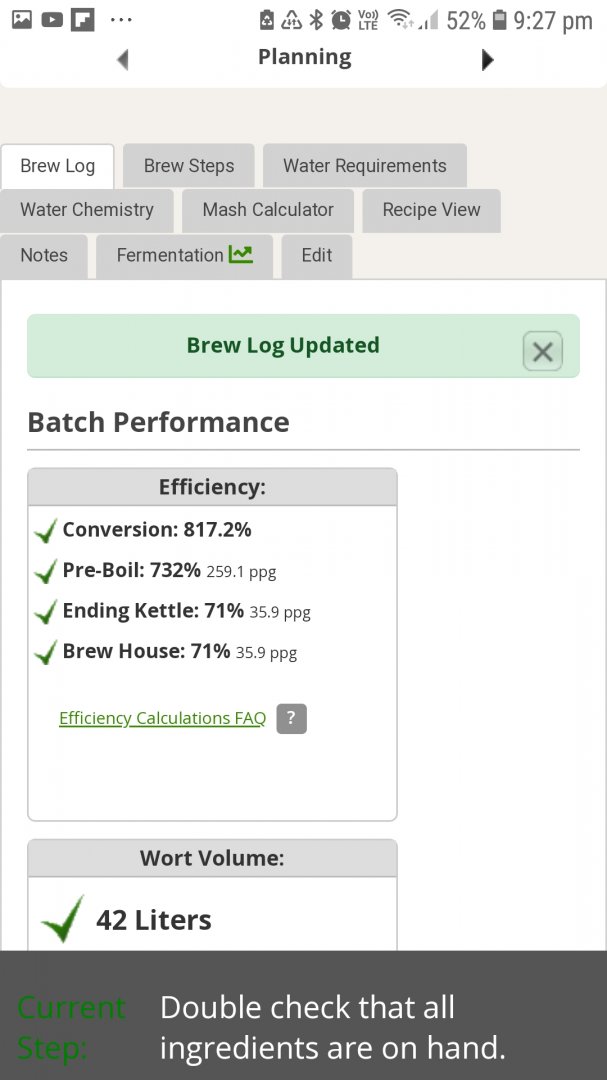Screen dimensions: 607x1080
Task: Tap the battery icon in status bar
Action: pyautogui.click(x=500, y=20)
